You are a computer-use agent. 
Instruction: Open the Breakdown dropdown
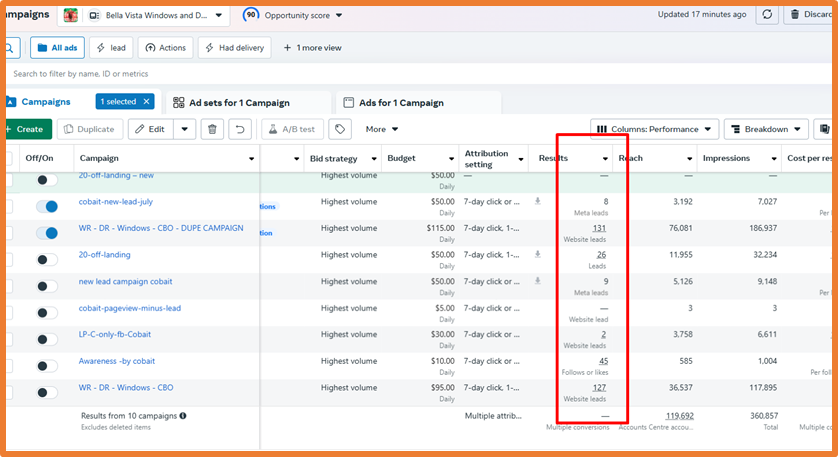tap(766, 129)
